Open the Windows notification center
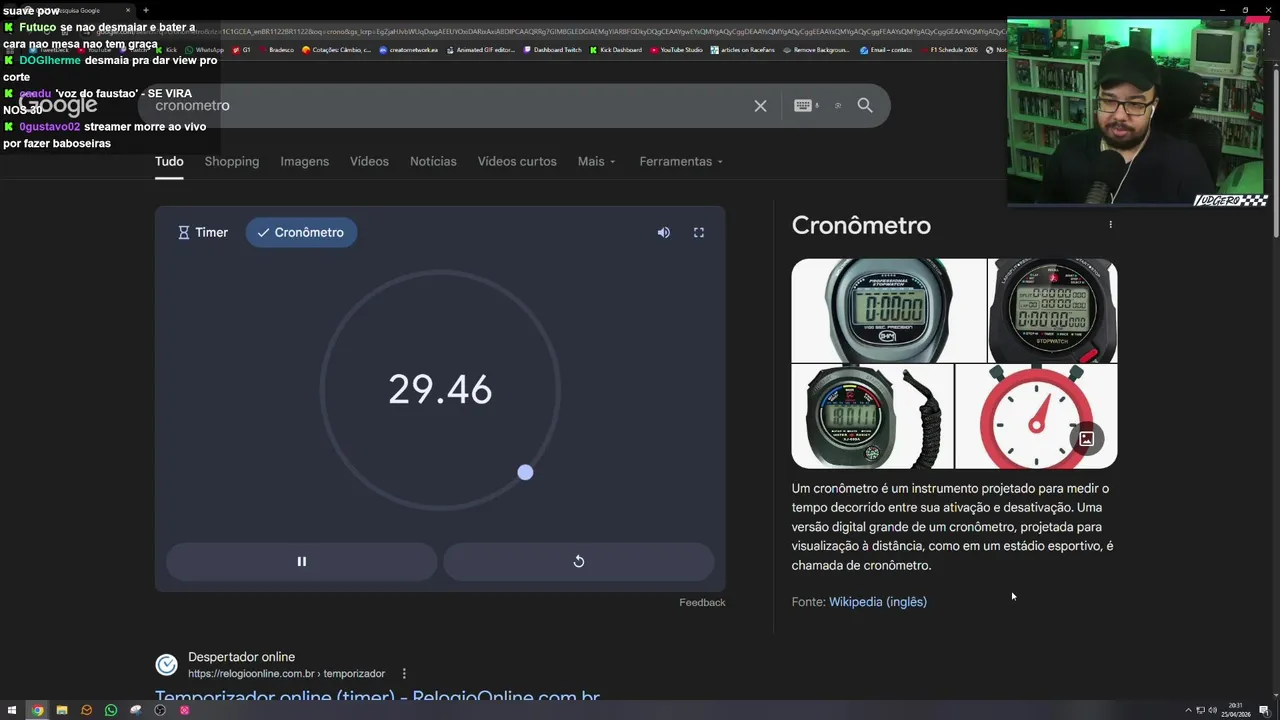The width and height of the screenshot is (1280, 720). point(1264,710)
